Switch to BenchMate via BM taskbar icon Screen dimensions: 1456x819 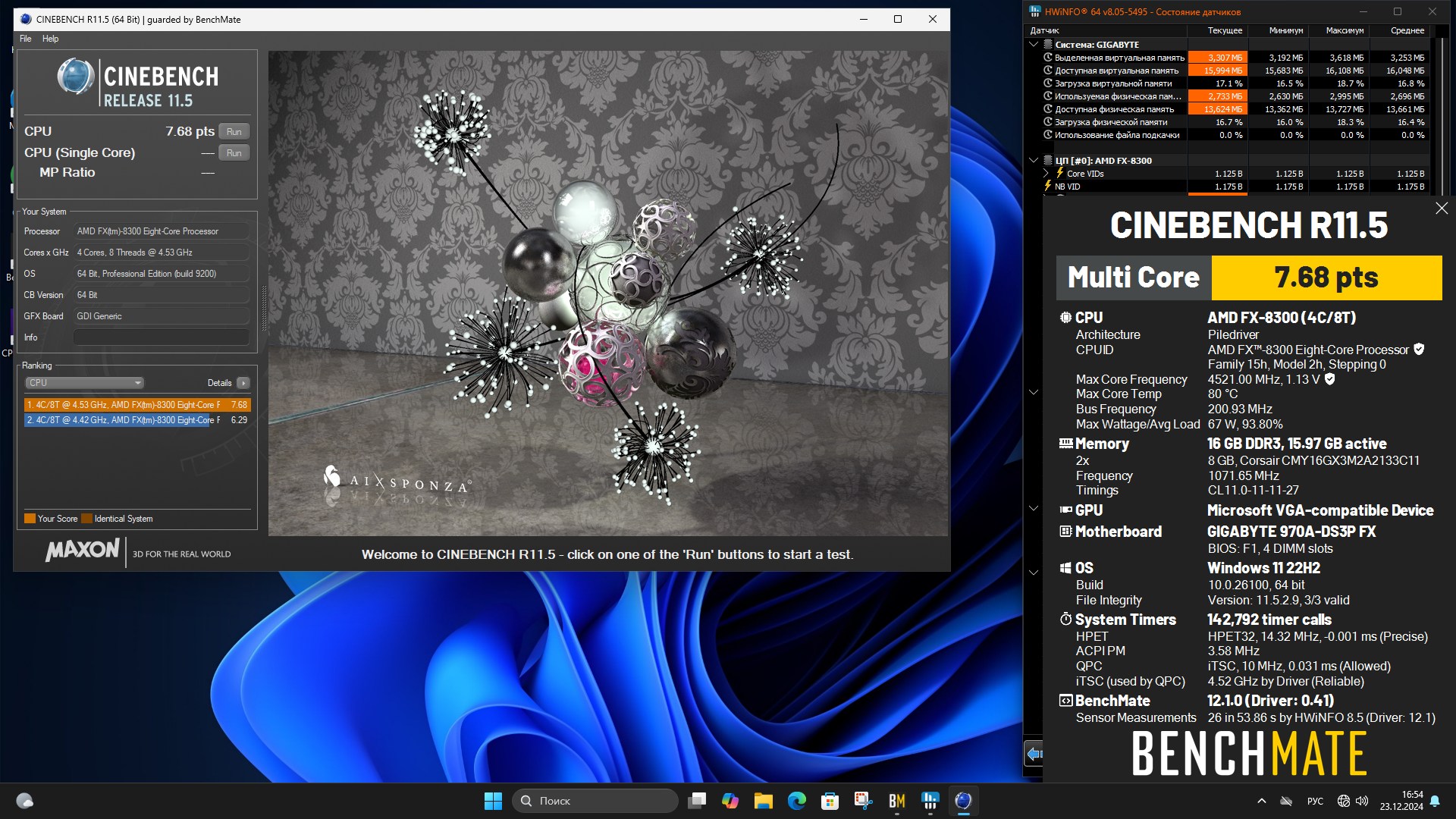(896, 801)
